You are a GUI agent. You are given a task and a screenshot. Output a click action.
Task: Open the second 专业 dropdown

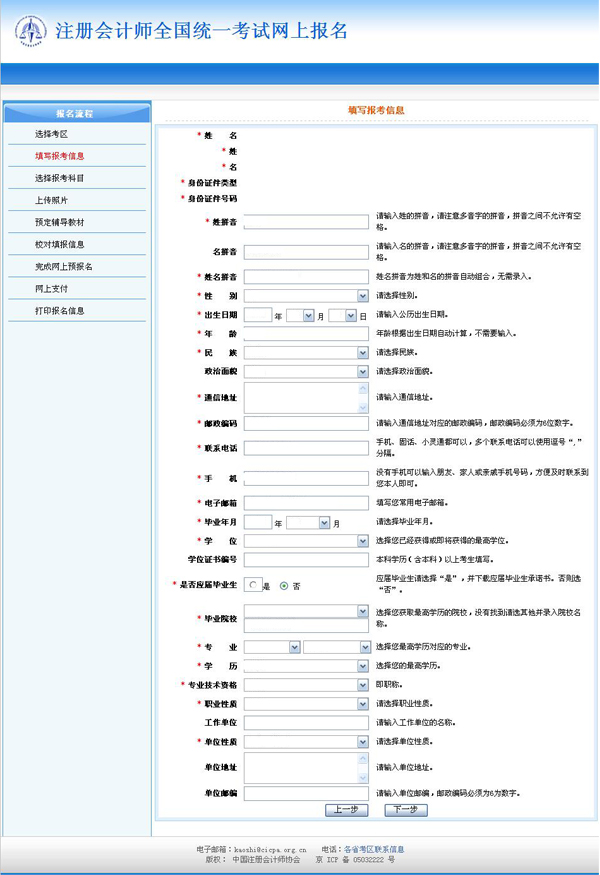tap(337, 647)
